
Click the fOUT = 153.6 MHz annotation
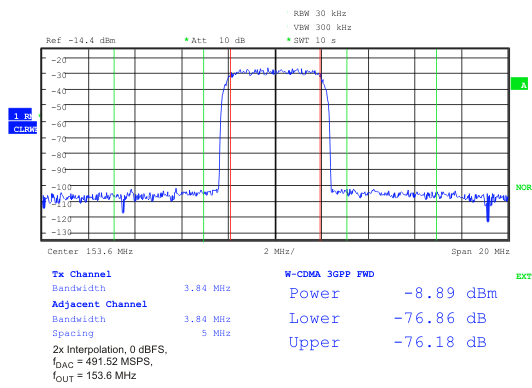pos(94,376)
